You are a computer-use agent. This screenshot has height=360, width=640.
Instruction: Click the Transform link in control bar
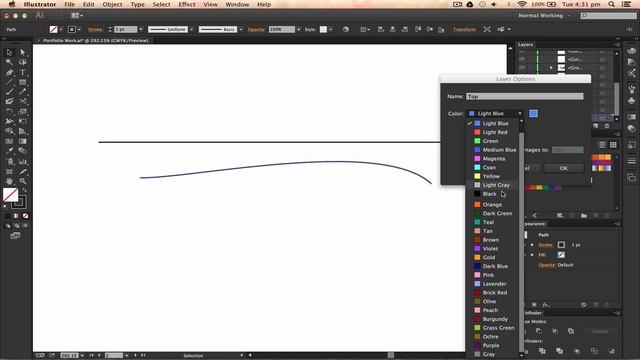pyautogui.click(x=464, y=29)
